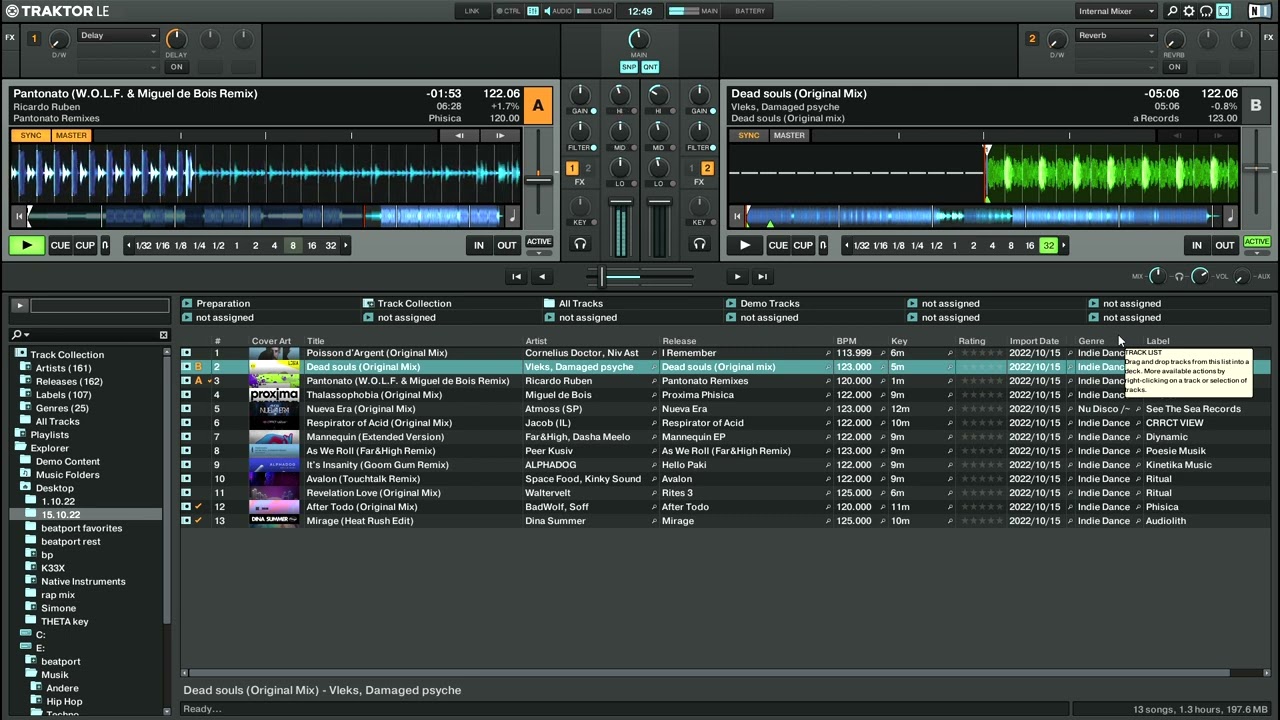The width and height of the screenshot is (1280, 720).
Task: Click the crossfader handle
Action: click(601, 277)
